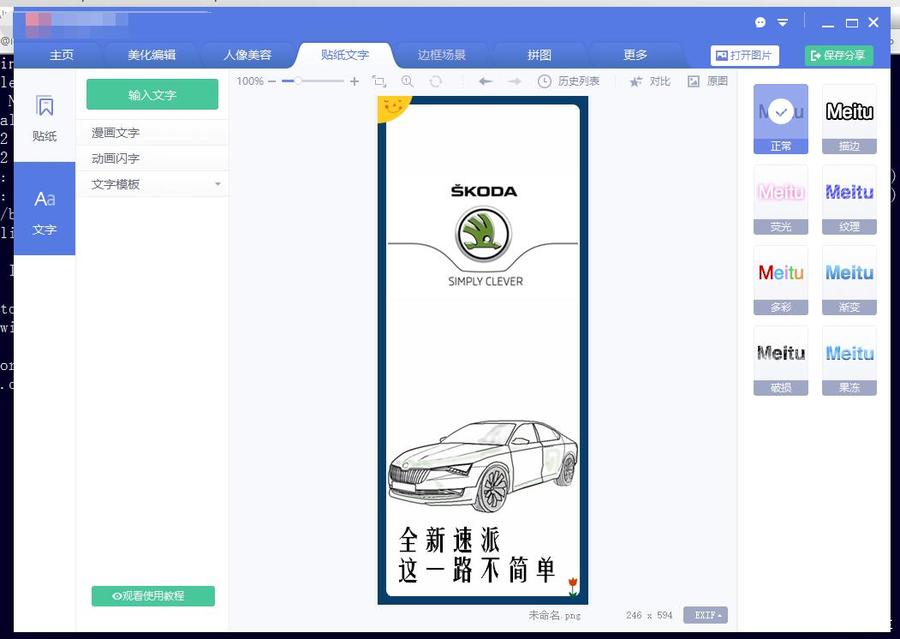The height and width of the screenshot is (639, 900).
Task: Click the zoom out minus icon
Action: [272, 82]
